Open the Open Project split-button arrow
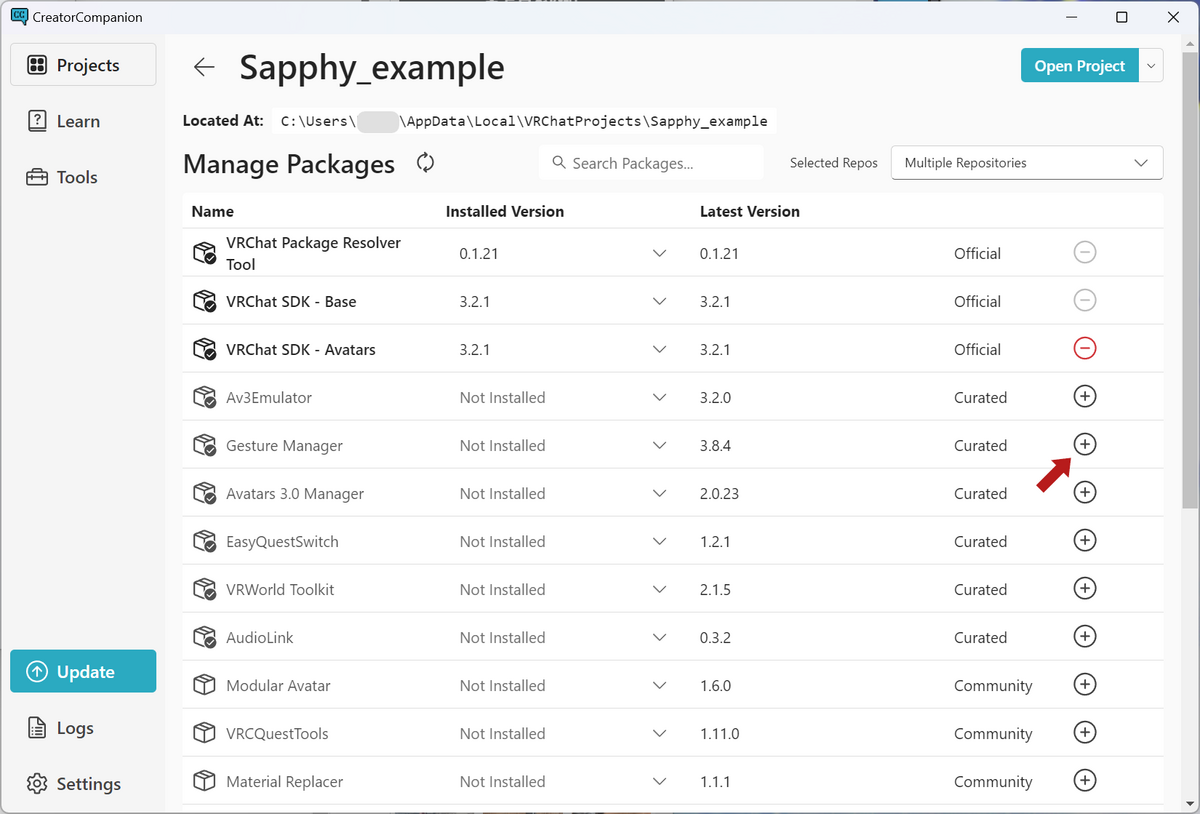This screenshot has height=814, width=1200. click(1151, 66)
